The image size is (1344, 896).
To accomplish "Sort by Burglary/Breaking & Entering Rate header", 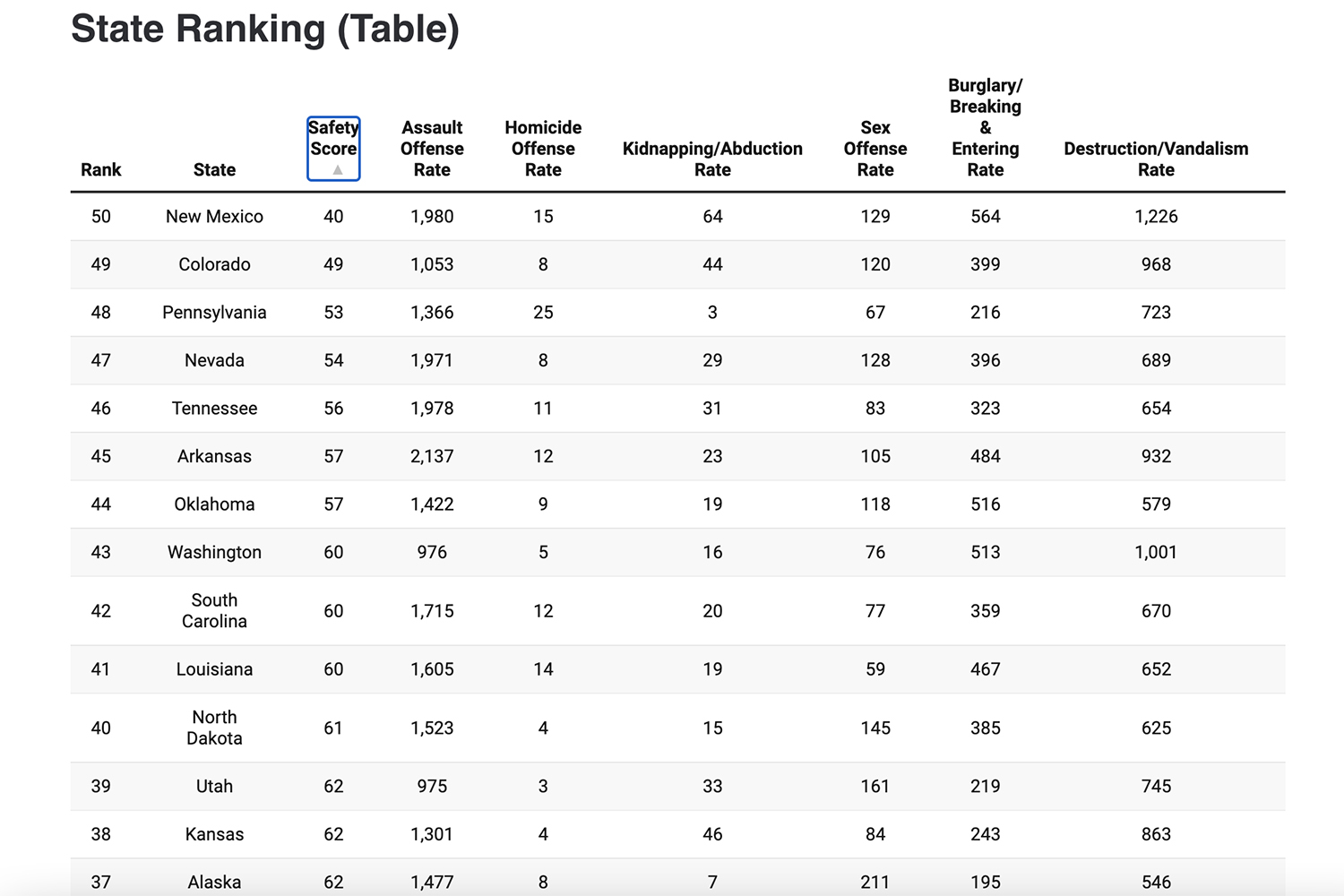I will (985, 127).
